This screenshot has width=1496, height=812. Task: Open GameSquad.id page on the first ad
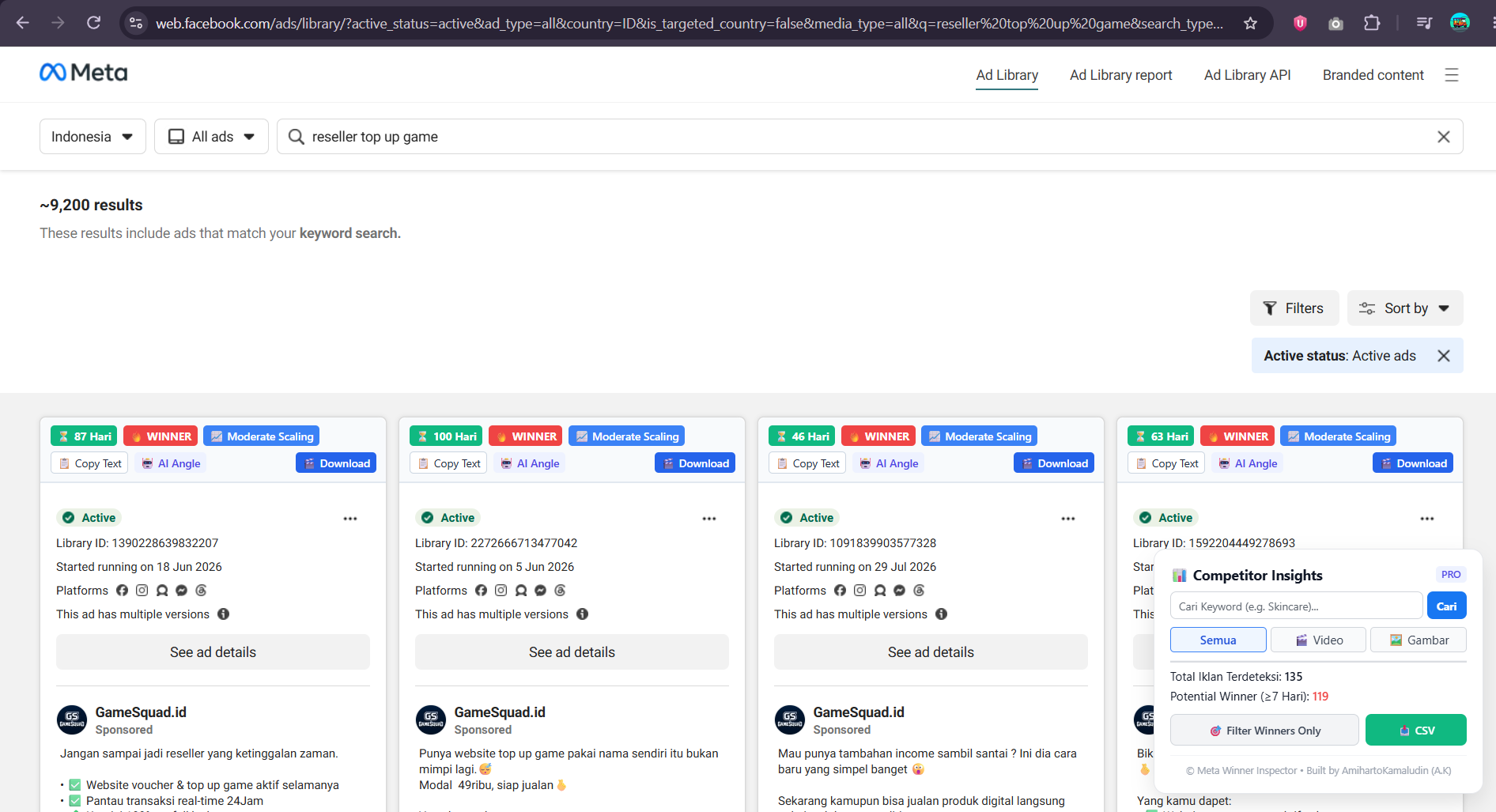click(141, 712)
